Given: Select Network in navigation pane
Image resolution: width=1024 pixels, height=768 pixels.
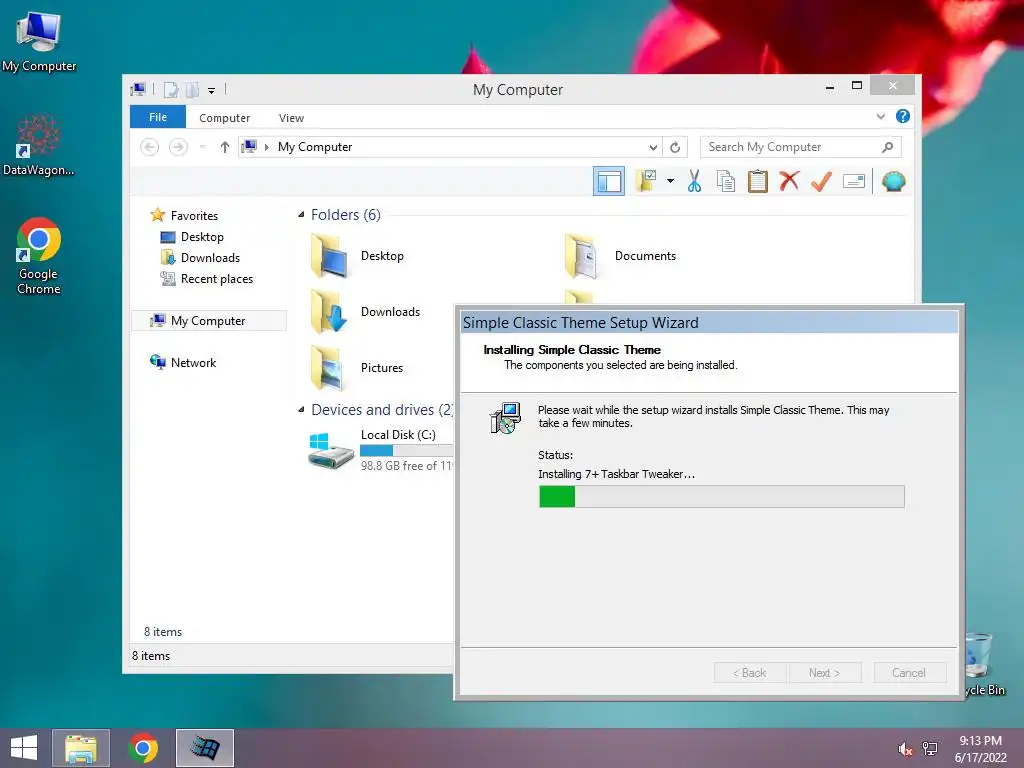Looking at the screenshot, I should coord(193,362).
